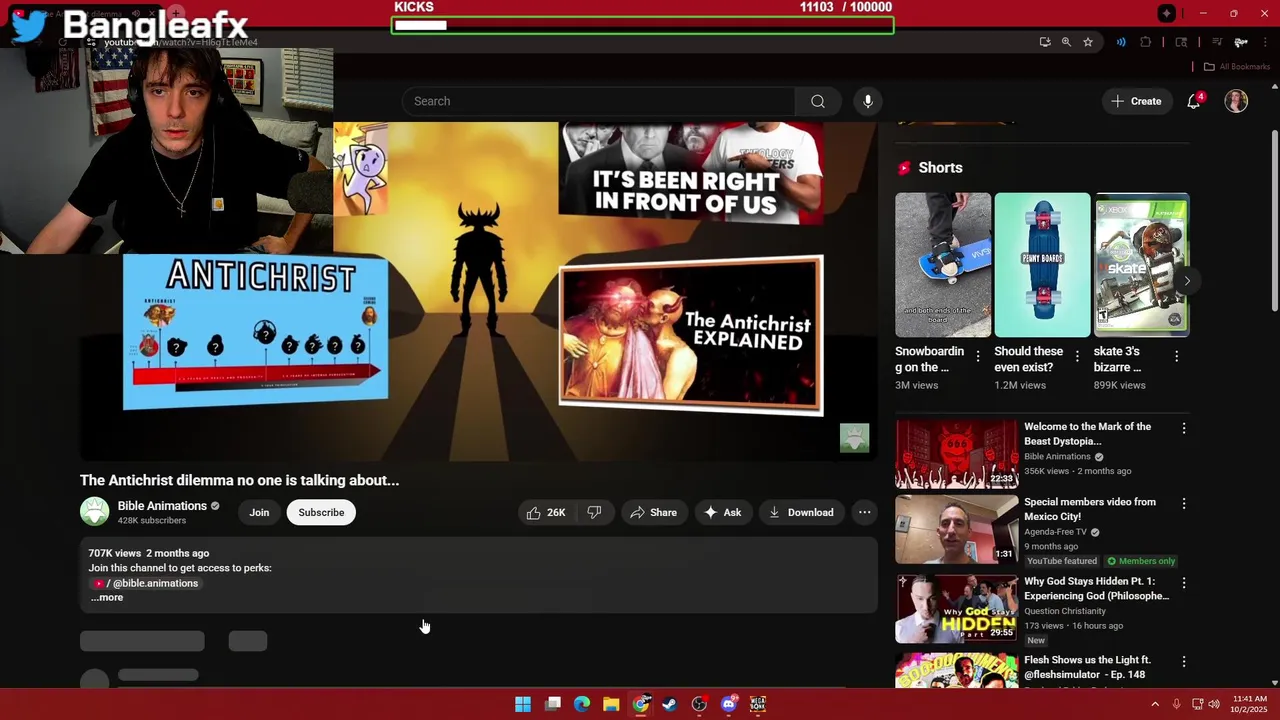Open more actions ellipsis under the video
This screenshot has height=720, width=1280.
pos(865,512)
